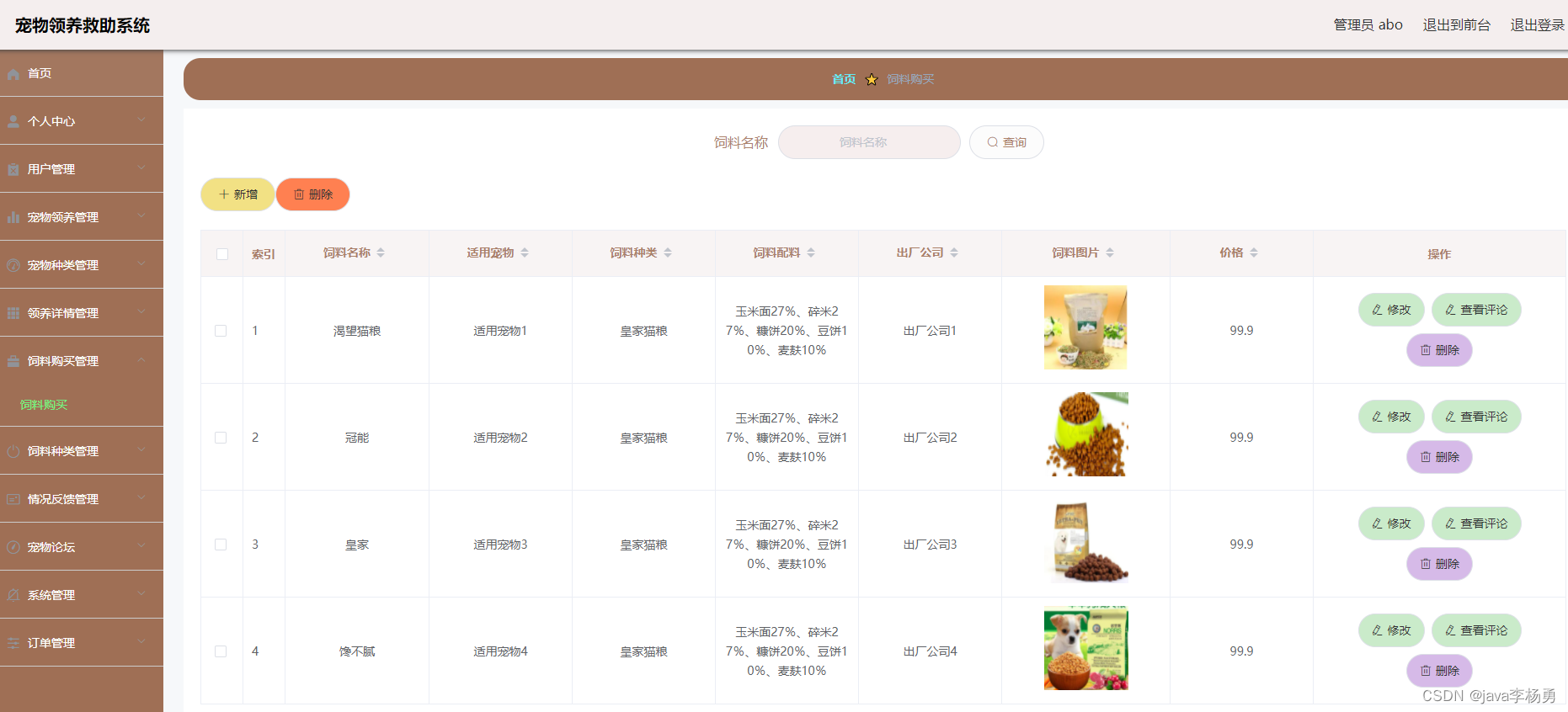This screenshot has width=1568, height=712.
Task: Click the 适用宠物4 table cell
Action: click(500, 651)
